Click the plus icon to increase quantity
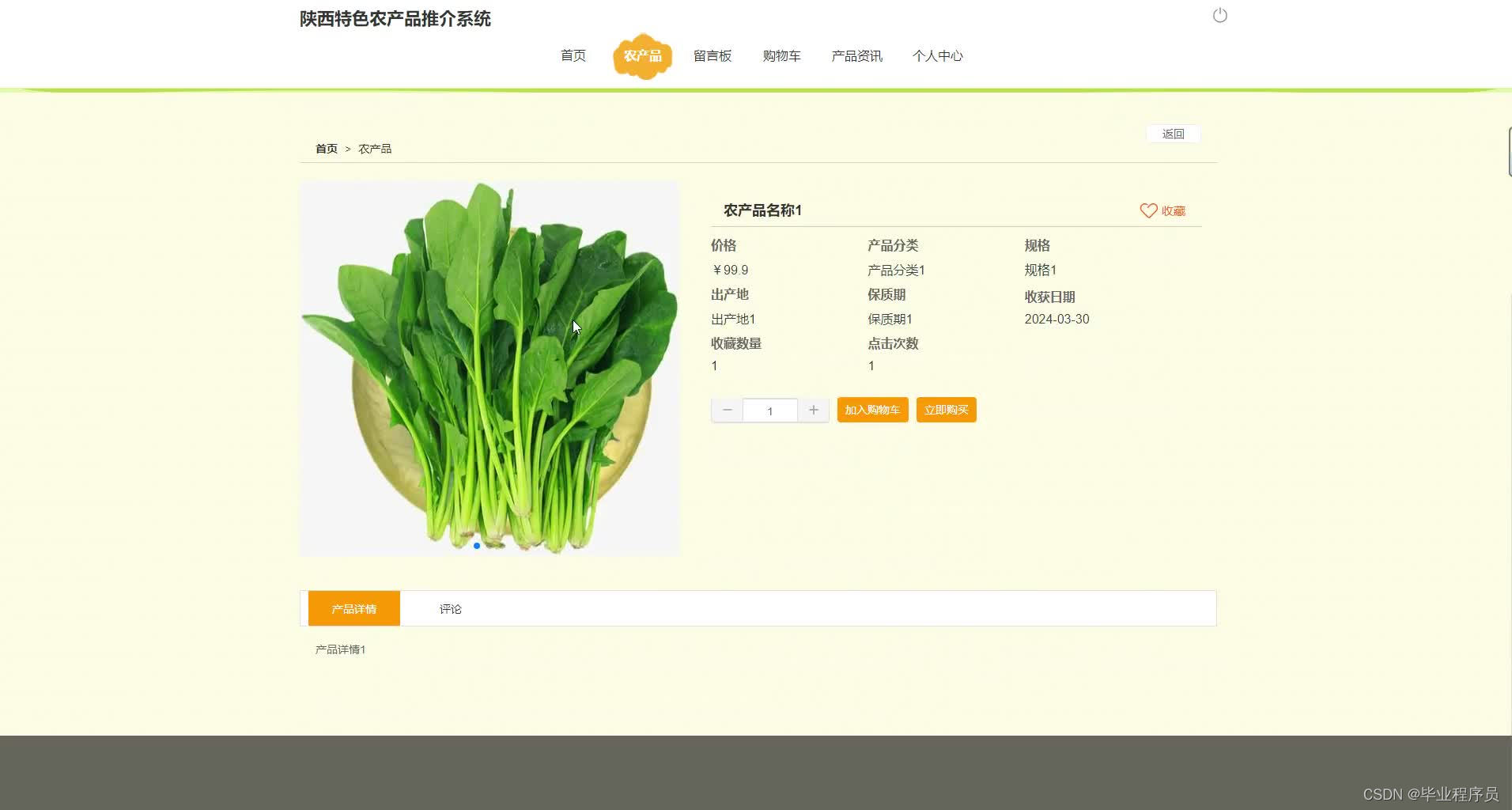The height and width of the screenshot is (810, 1512). pos(813,410)
